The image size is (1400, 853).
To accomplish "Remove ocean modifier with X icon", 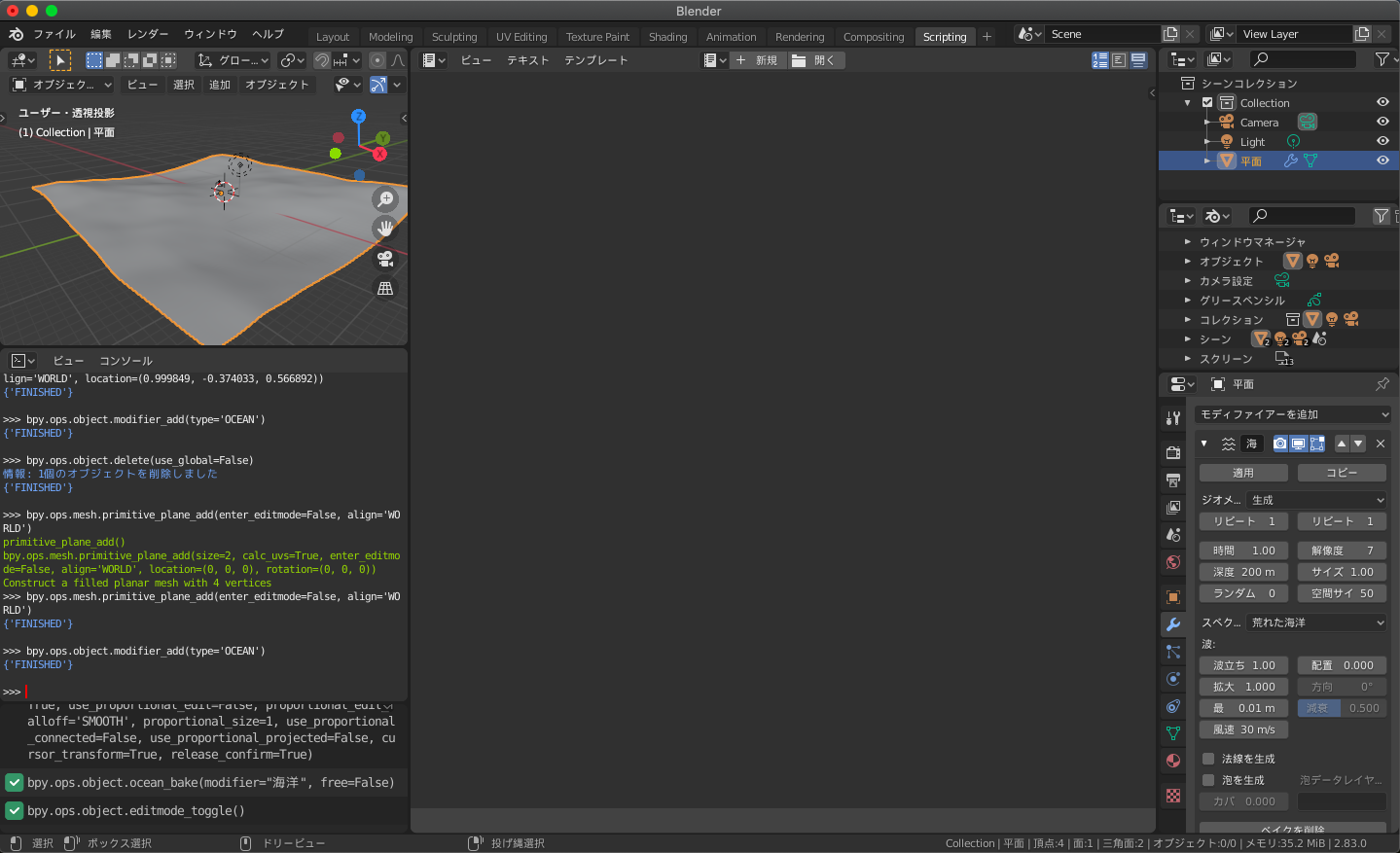I will (x=1380, y=444).
